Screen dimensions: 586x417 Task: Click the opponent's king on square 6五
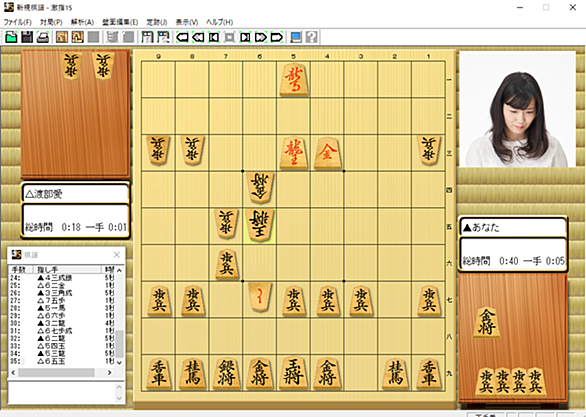tap(260, 225)
